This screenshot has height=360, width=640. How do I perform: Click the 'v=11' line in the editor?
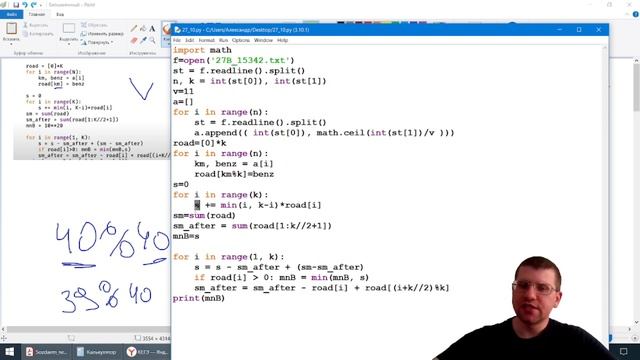pos(183,91)
